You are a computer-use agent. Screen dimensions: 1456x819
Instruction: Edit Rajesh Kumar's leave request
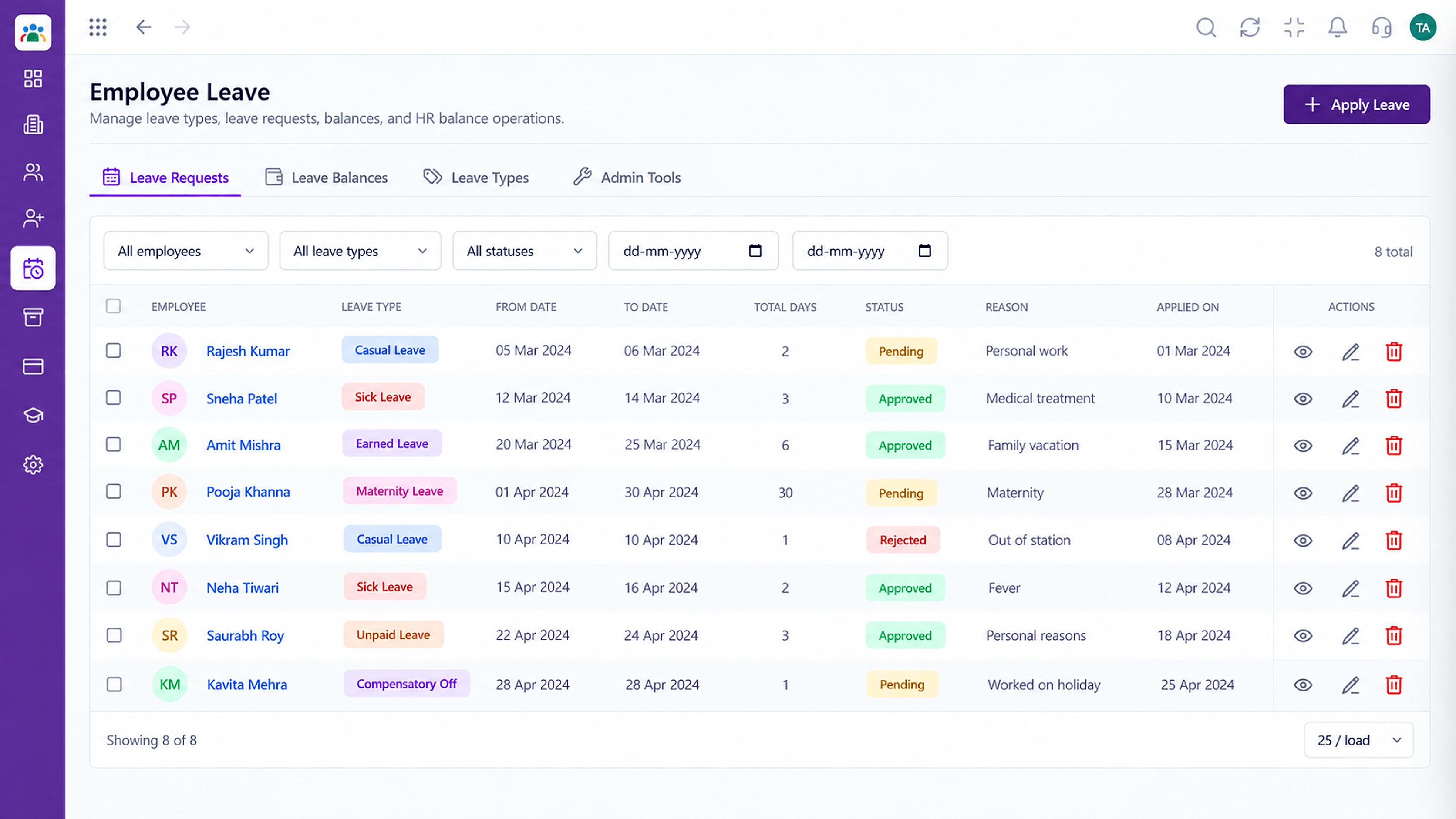[x=1350, y=352]
